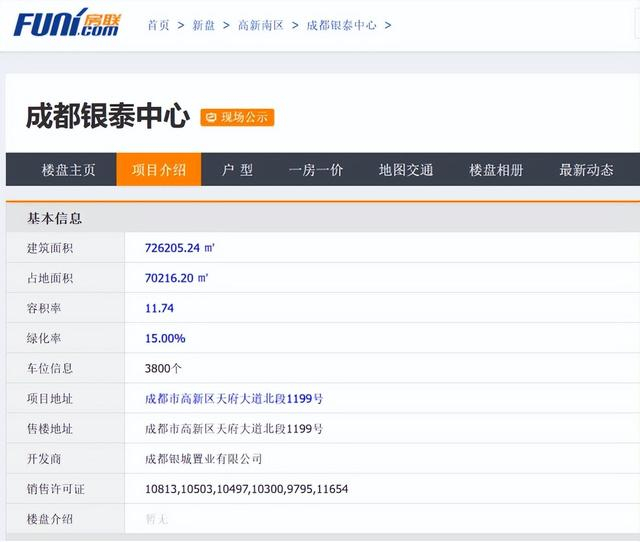This screenshot has width=640, height=542.
Task: Click the developer name 成都银城置业有限公司
Action: [203, 459]
